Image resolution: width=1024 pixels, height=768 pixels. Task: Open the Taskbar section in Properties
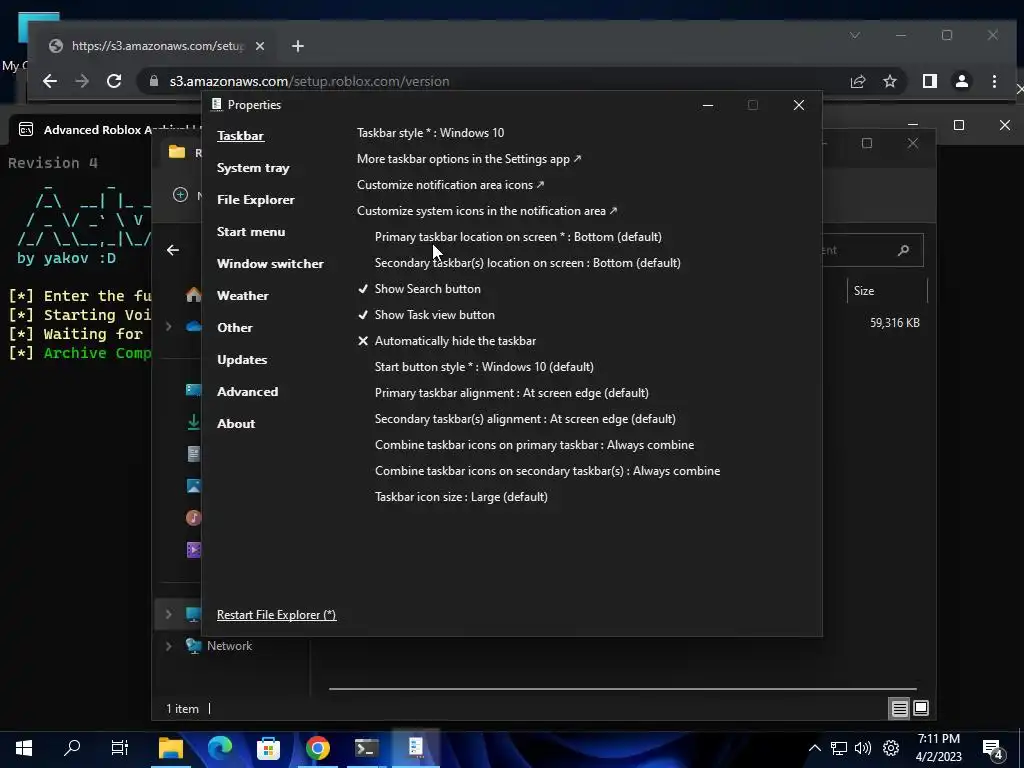pyautogui.click(x=240, y=136)
